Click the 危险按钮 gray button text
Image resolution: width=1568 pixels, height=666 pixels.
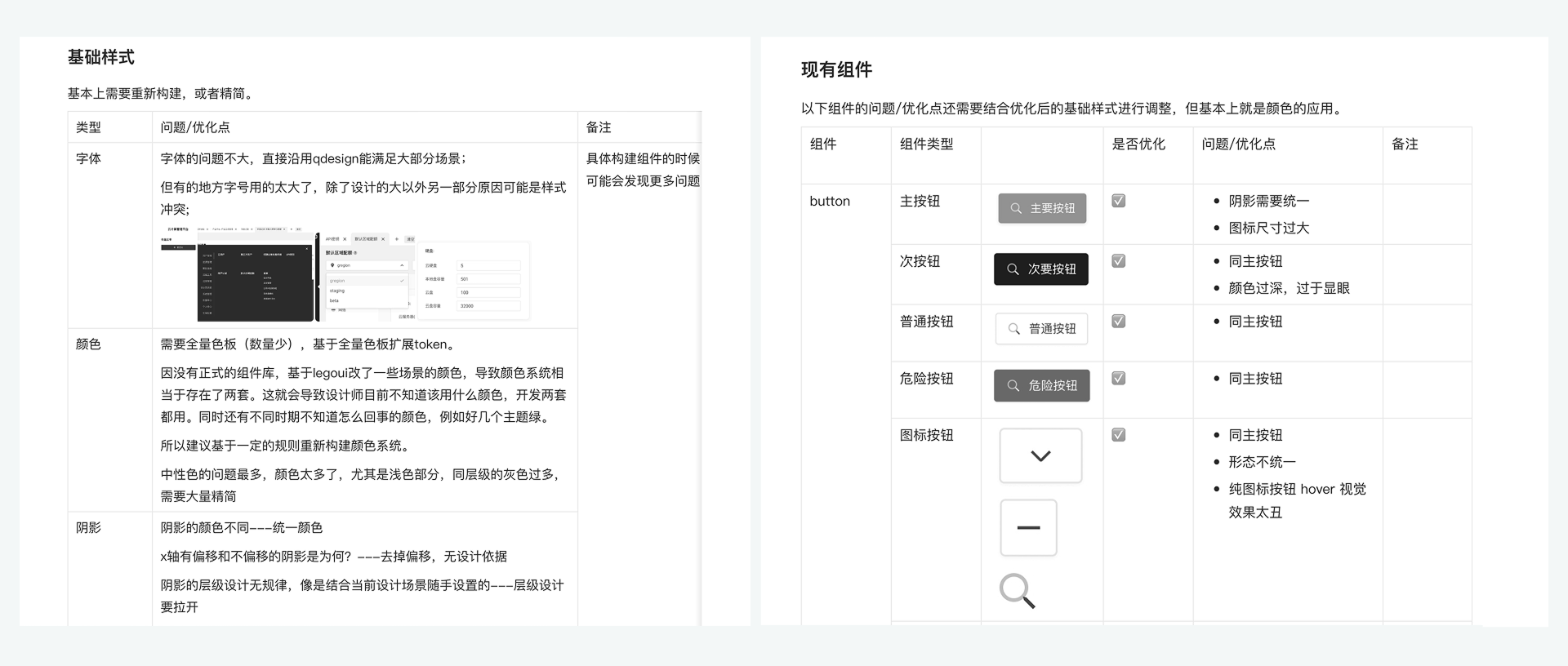click(x=1052, y=386)
